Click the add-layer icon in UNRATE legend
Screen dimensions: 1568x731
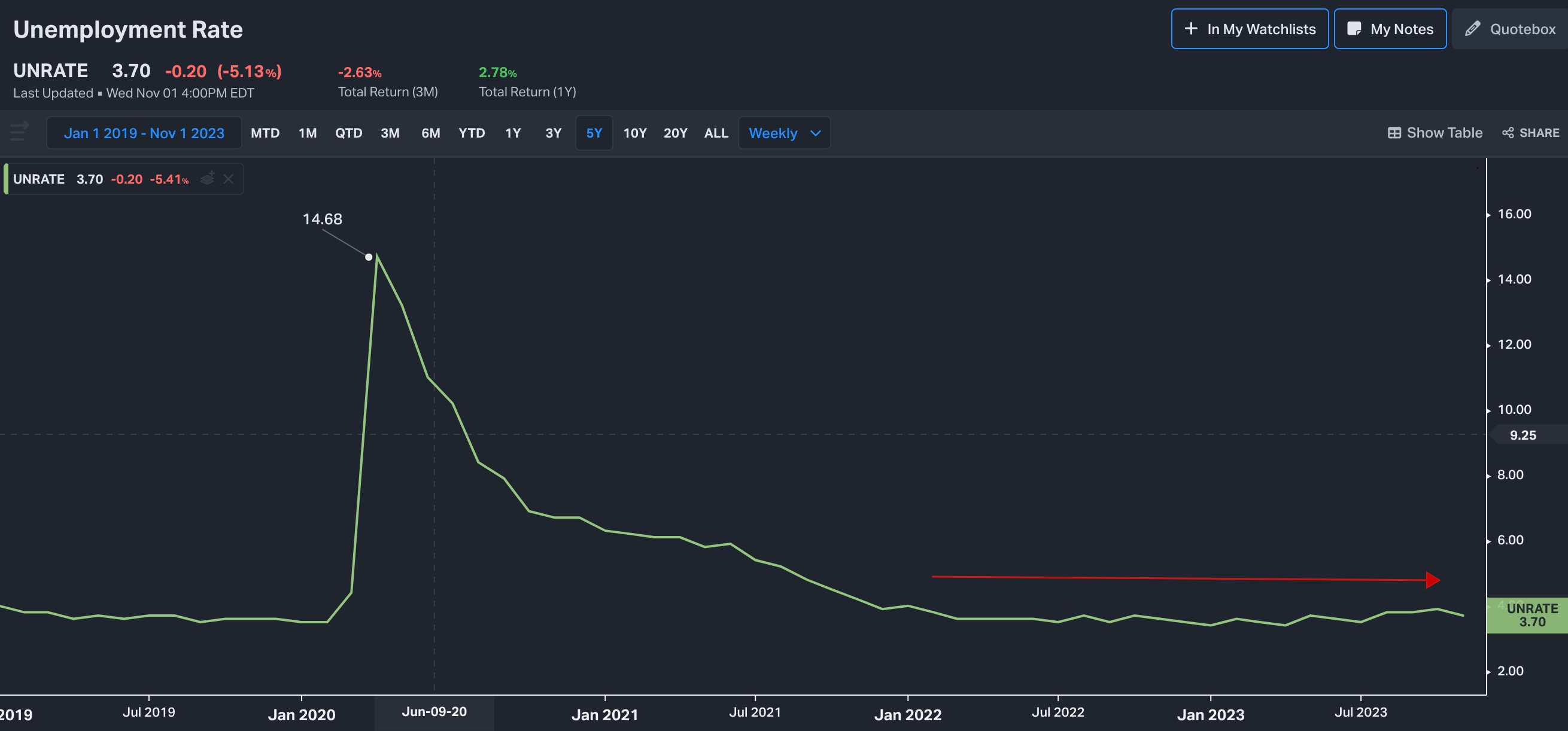click(208, 178)
